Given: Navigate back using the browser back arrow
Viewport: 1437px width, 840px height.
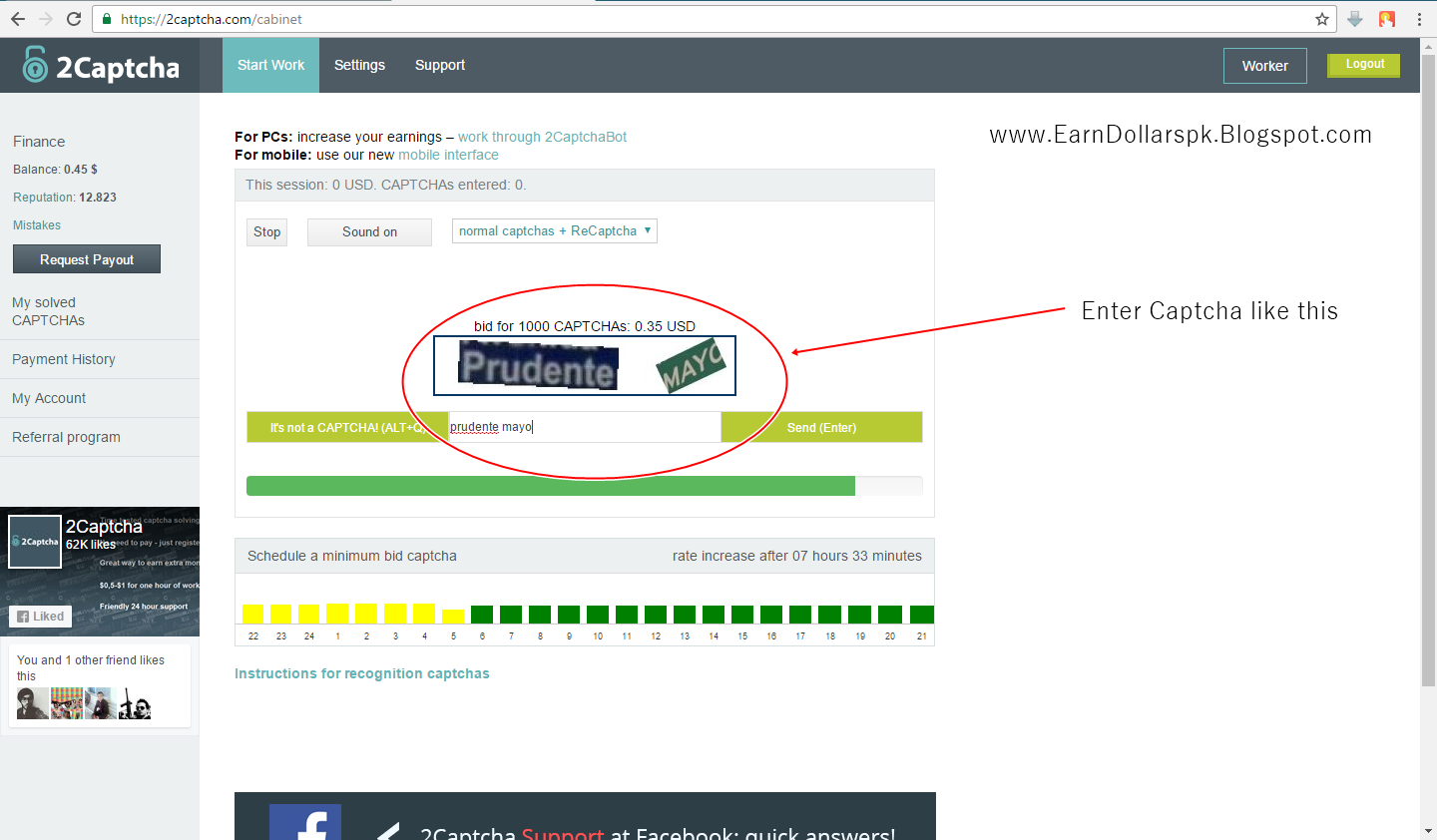Looking at the screenshot, I should [x=17, y=18].
